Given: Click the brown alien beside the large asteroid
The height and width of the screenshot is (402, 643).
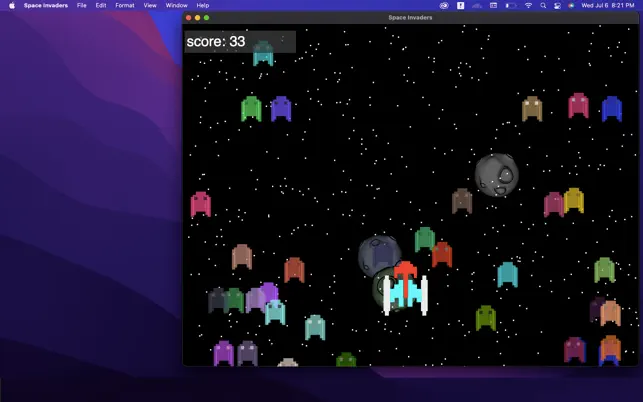Looking at the screenshot, I should coord(462,201).
